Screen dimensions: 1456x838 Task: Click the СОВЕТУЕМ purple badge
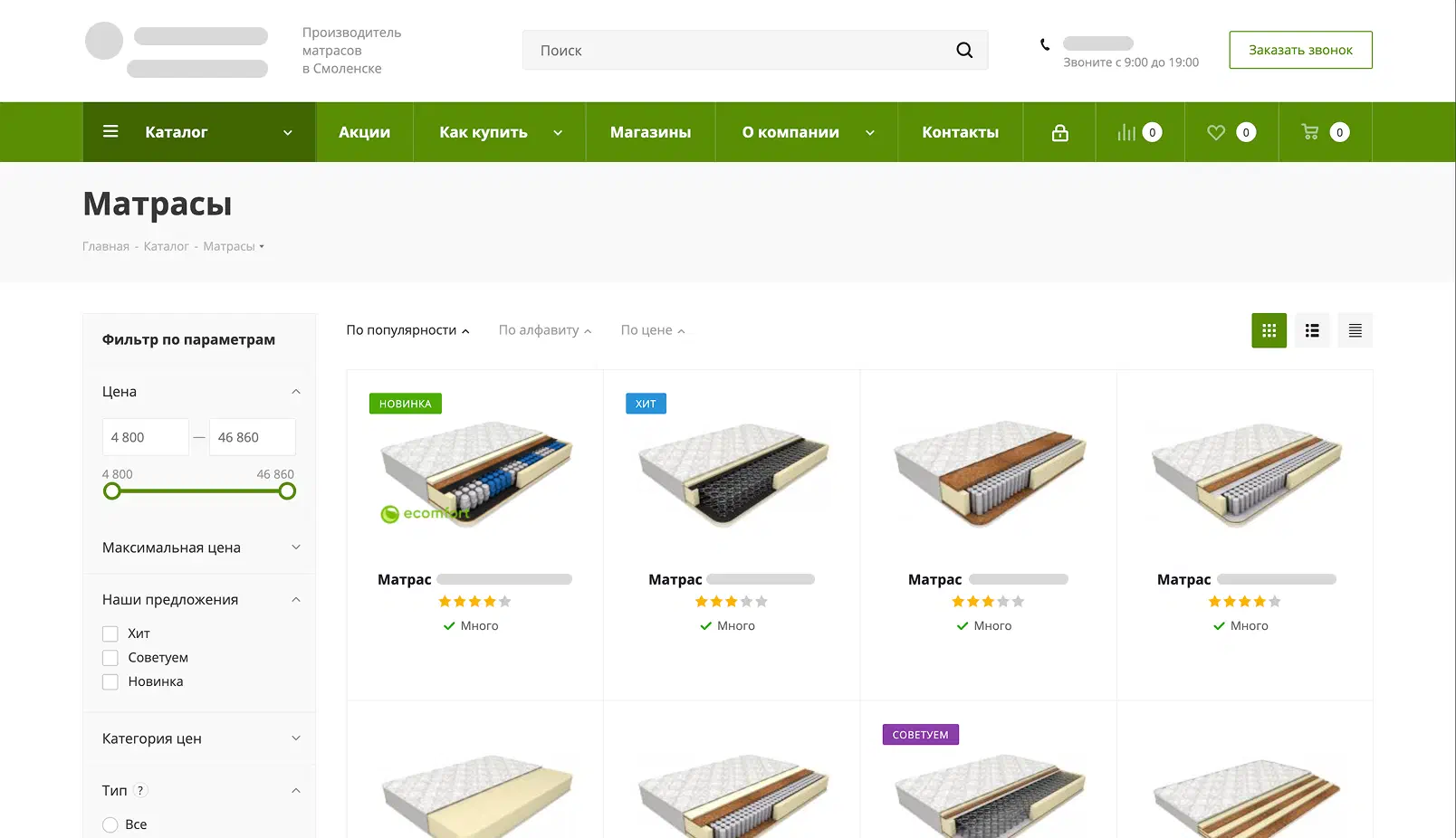click(921, 735)
